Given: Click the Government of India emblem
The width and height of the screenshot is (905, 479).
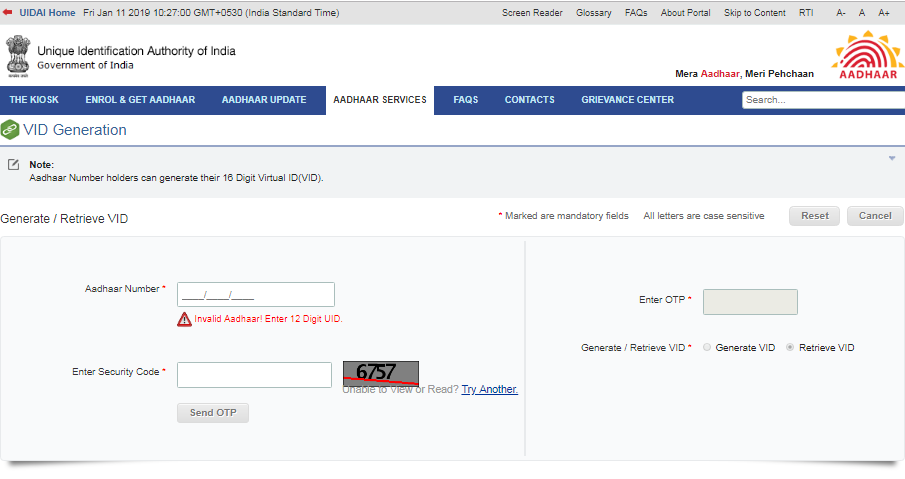Looking at the screenshot, I should click(x=17, y=57).
